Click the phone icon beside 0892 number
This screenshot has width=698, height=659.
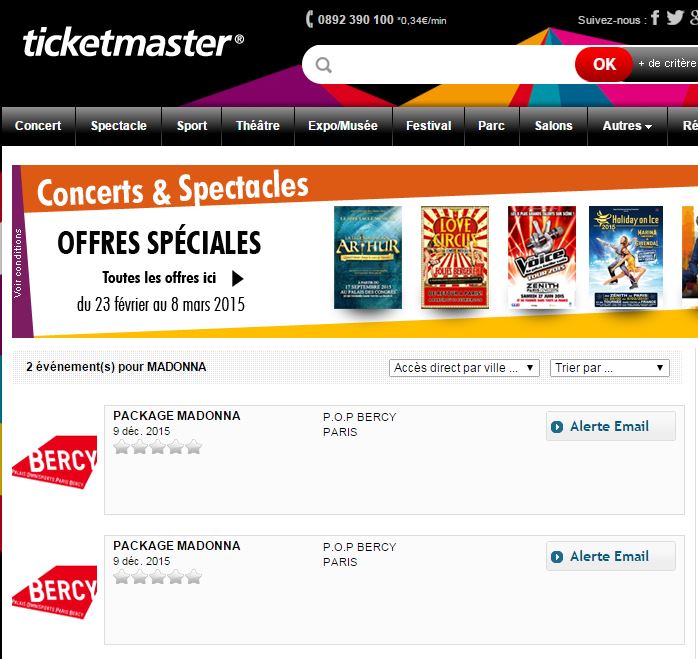309,19
